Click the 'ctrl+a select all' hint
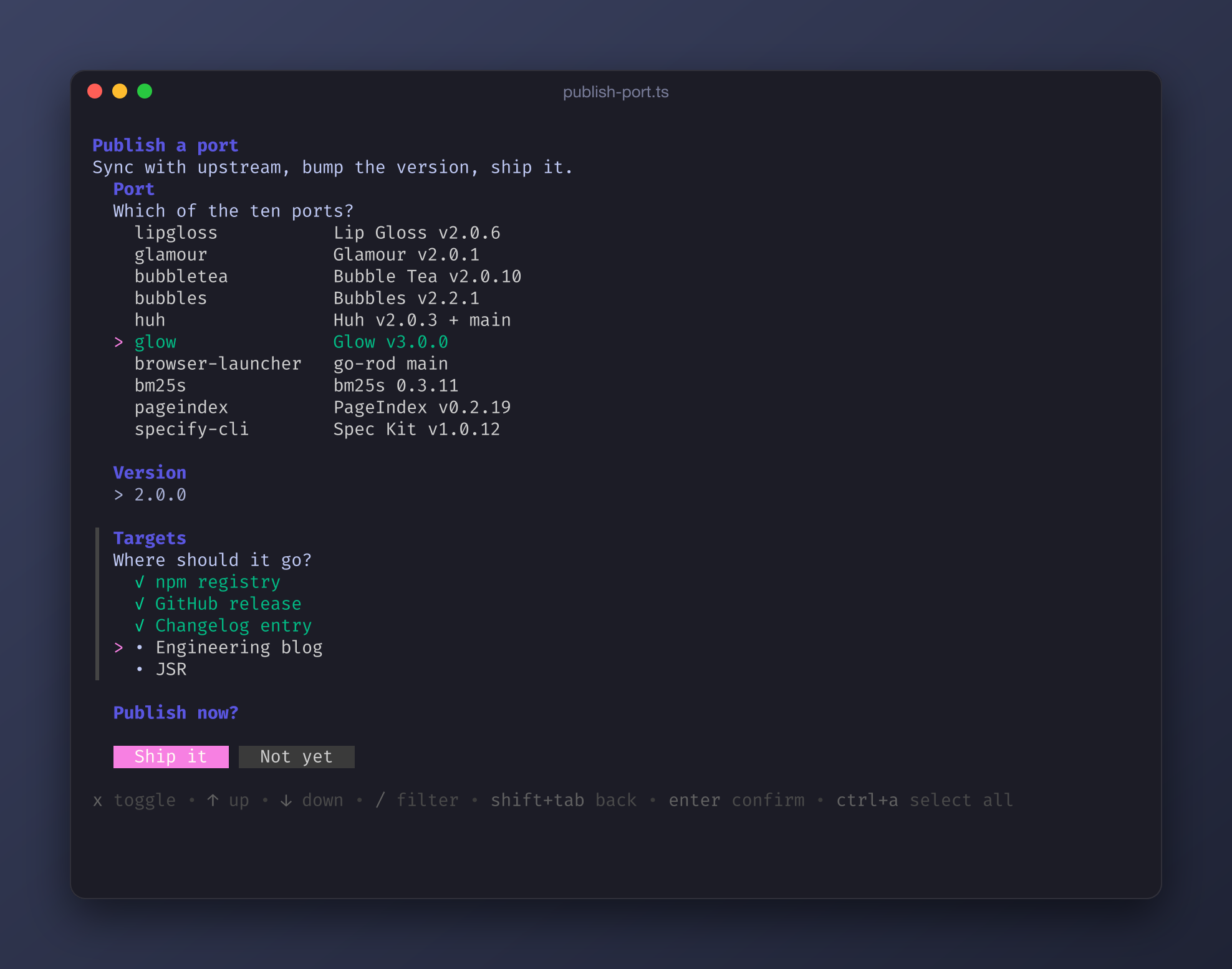Screen dimensions: 1232x969 coord(925,800)
